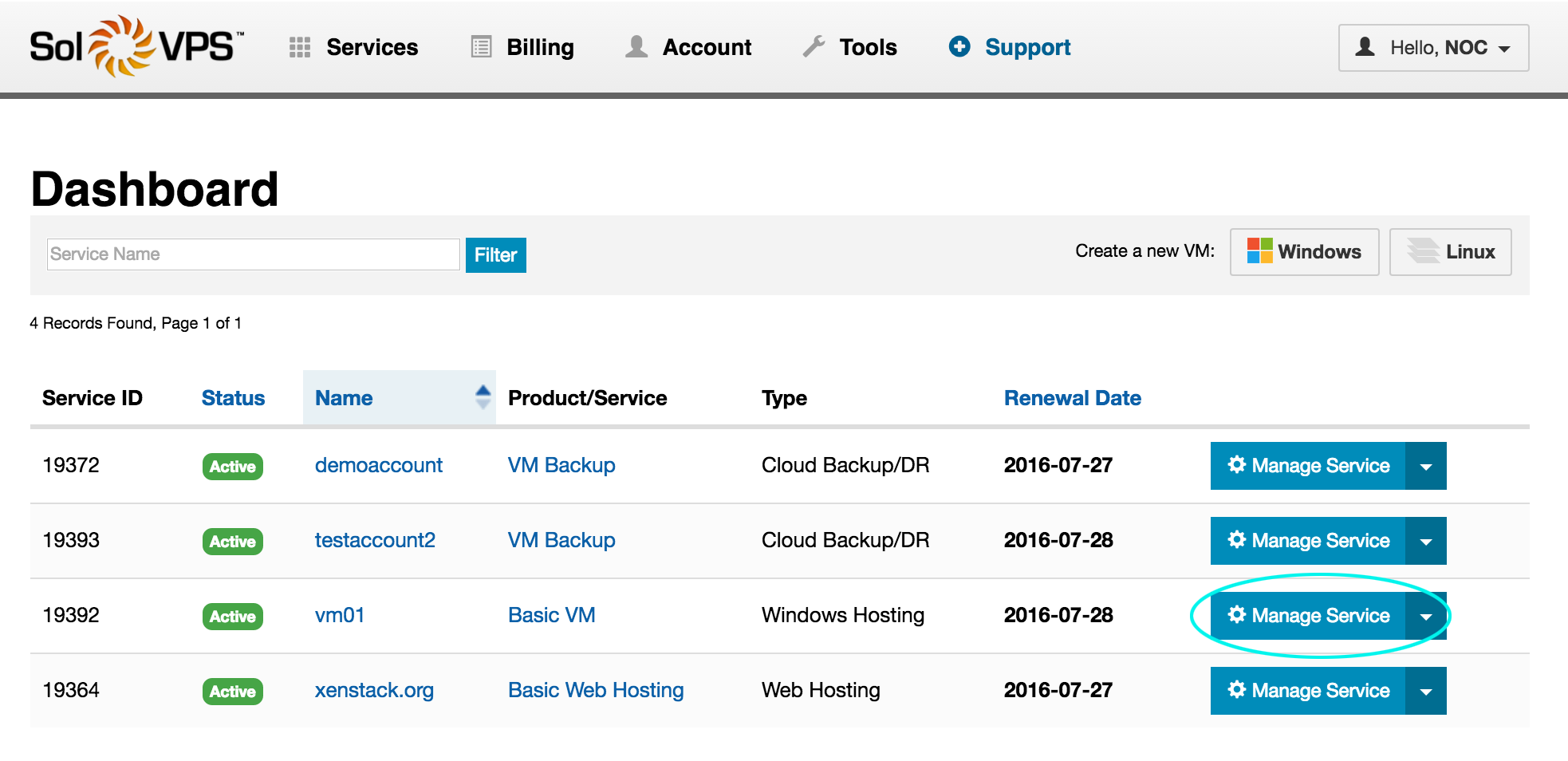Sort services by Renewal Date
The height and width of the screenshot is (761, 1568).
(1072, 397)
